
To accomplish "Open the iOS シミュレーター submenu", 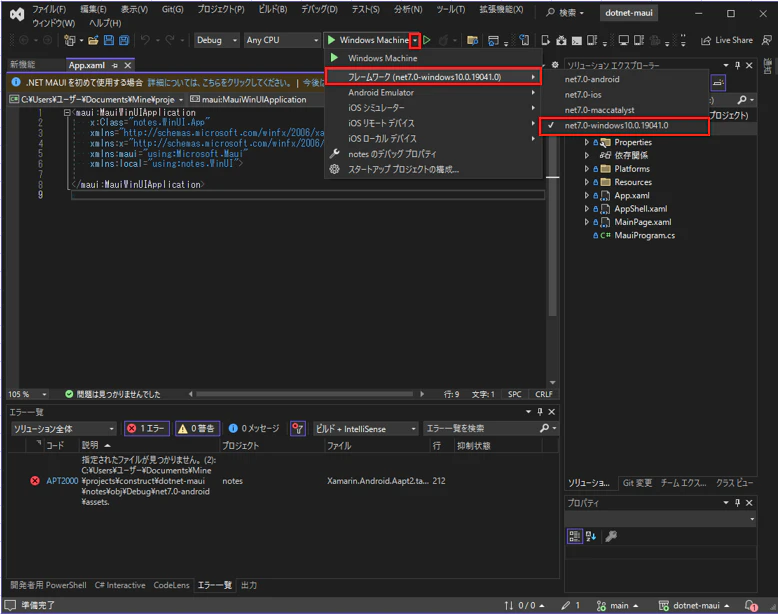I will point(433,108).
